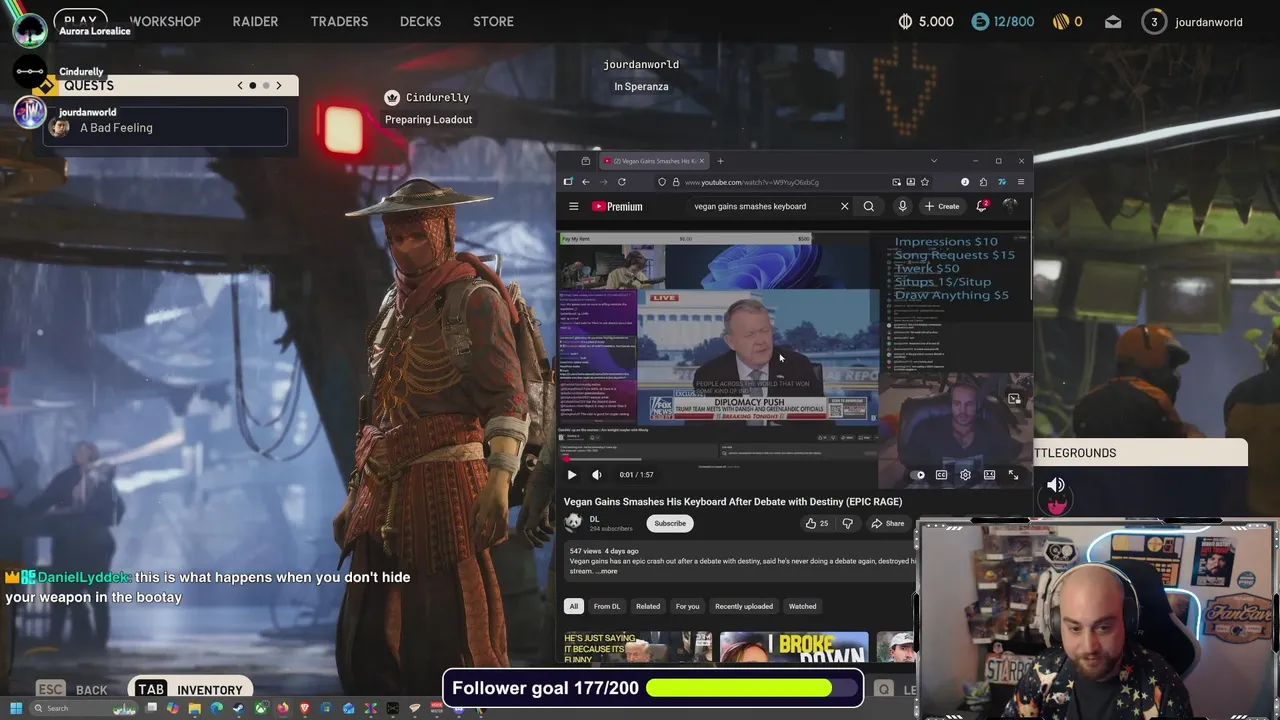List all tabs dropdown chevron
1280x720 pixels.
click(934, 161)
